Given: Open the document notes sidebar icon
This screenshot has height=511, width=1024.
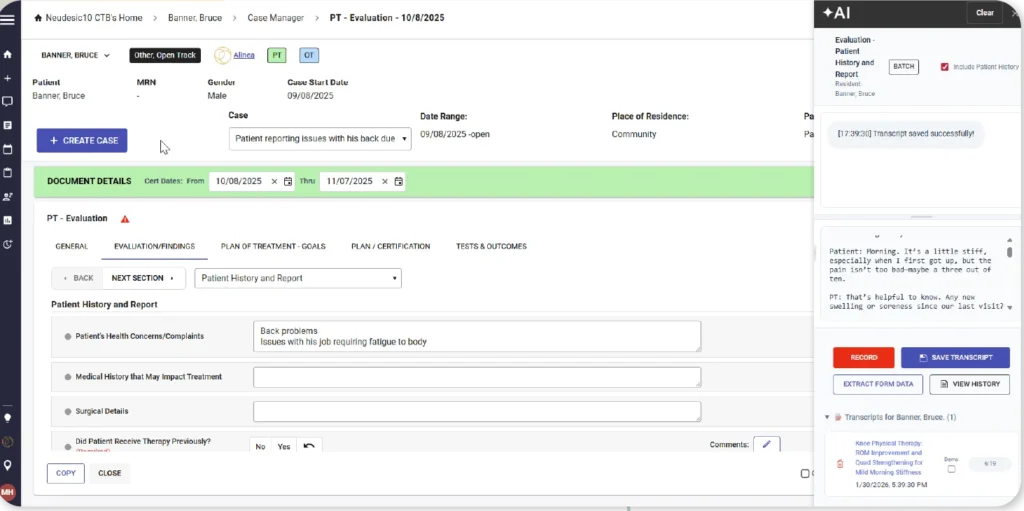Looking at the screenshot, I should 8,125.
